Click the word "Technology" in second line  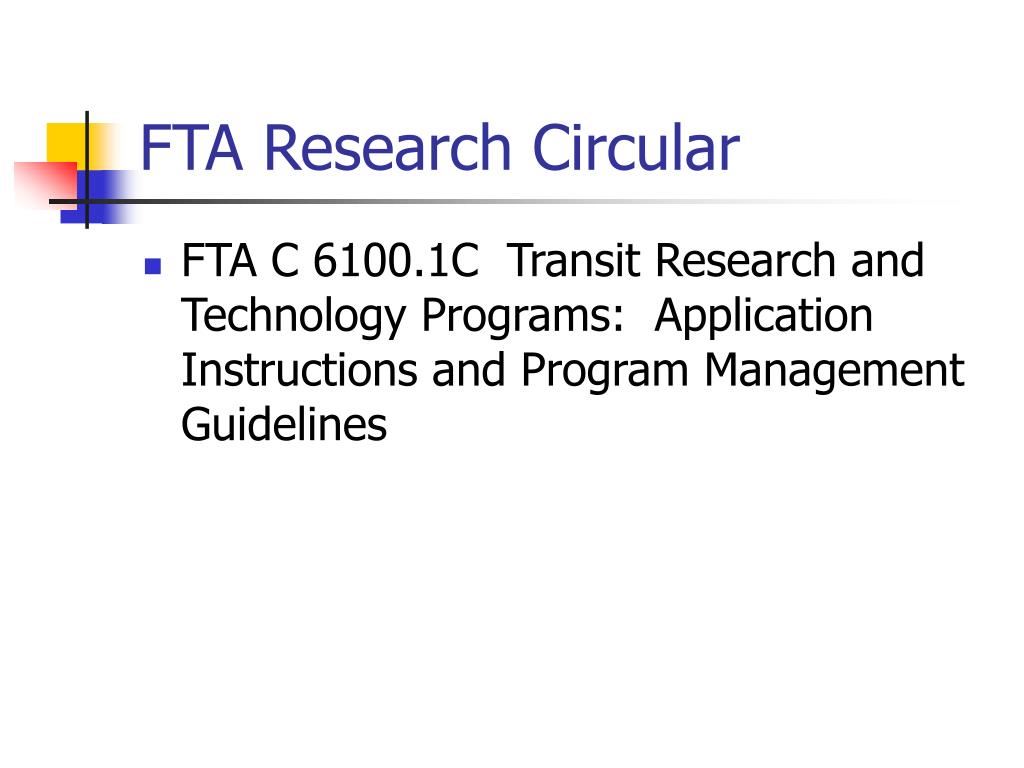293,317
